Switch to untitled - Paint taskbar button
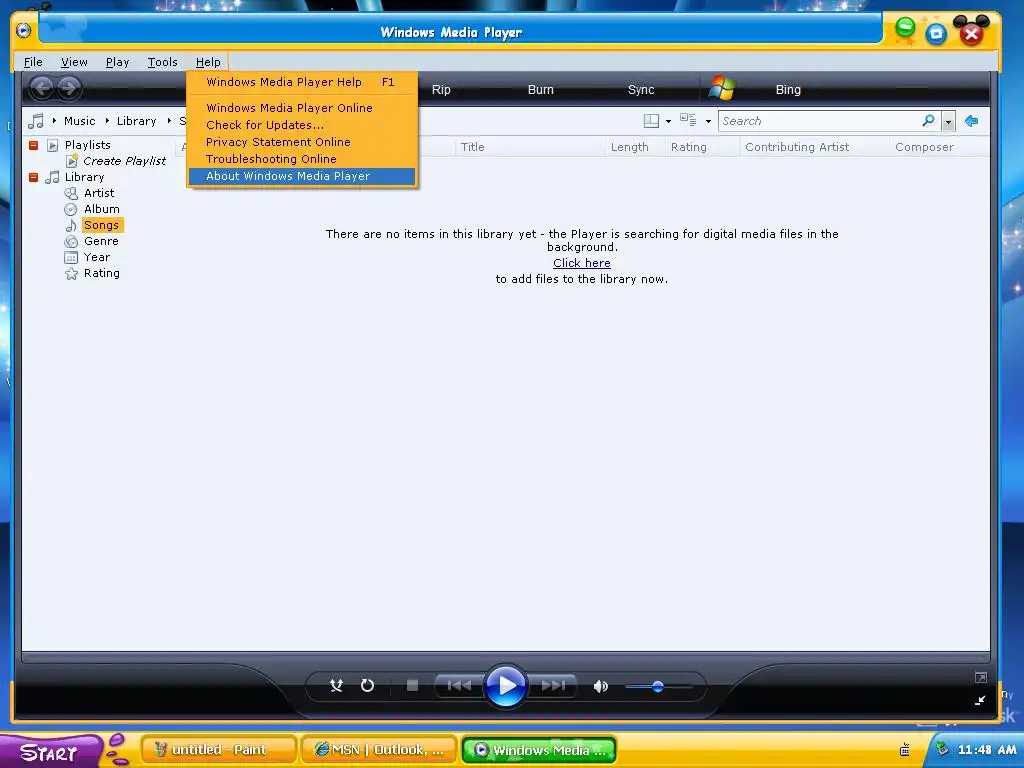 coord(217,750)
